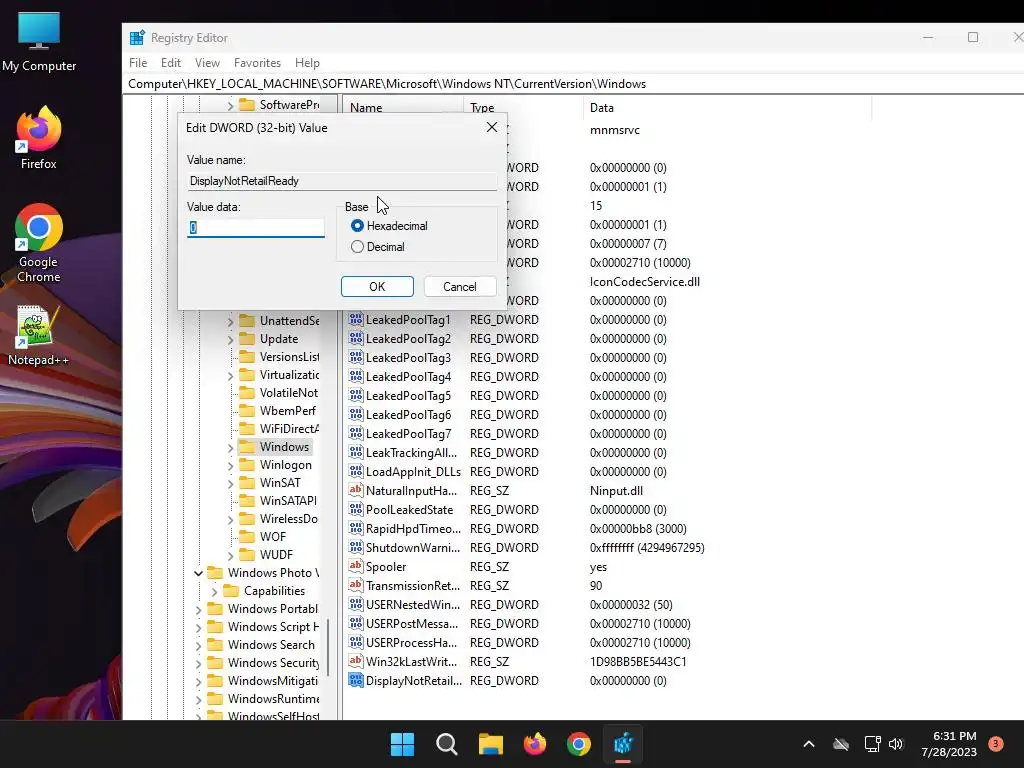Viewport: 1024px width, 768px height.
Task: Click the LeakedPoolTag2 DWORD icon
Action: pyautogui.click(x=355, y=338)
